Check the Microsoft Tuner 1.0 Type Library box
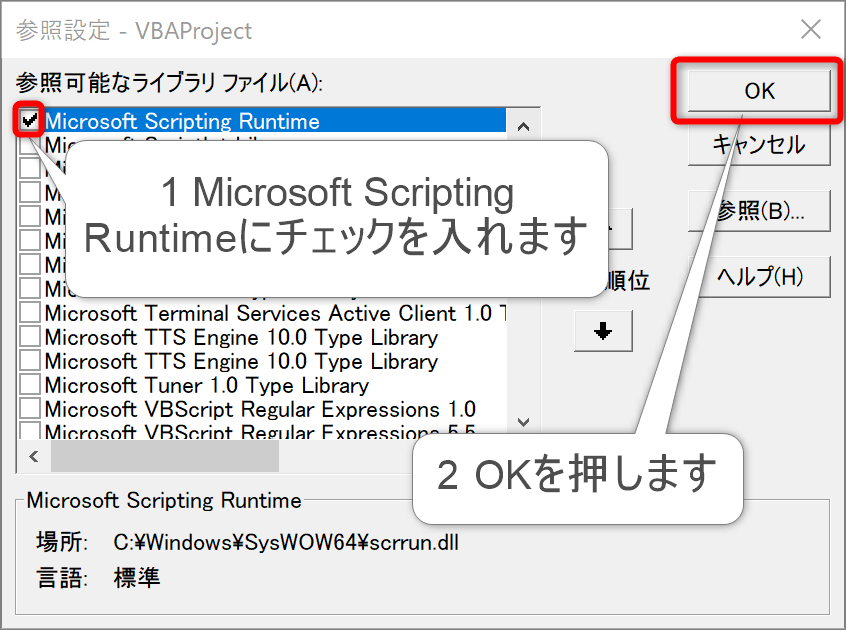The height and width of the screenshot is (630, 846). pos(30,385)
